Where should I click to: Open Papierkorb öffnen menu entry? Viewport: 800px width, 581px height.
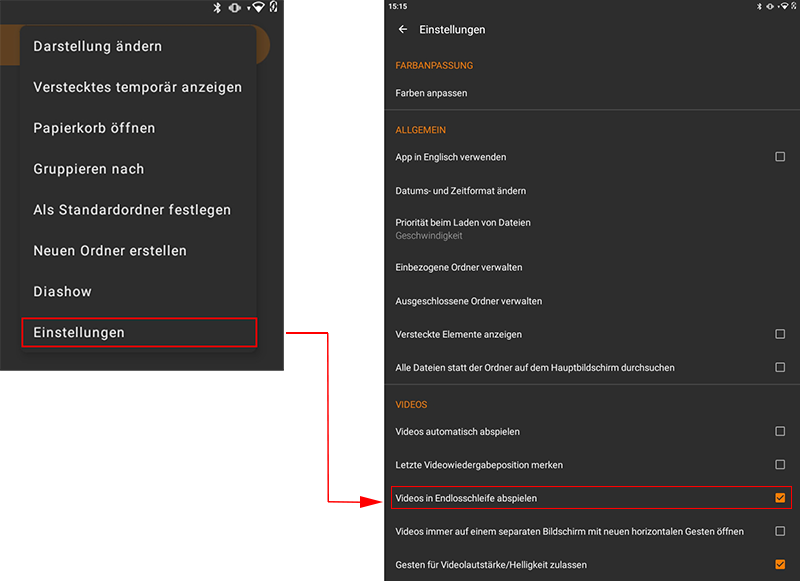[x=138, y=128]
